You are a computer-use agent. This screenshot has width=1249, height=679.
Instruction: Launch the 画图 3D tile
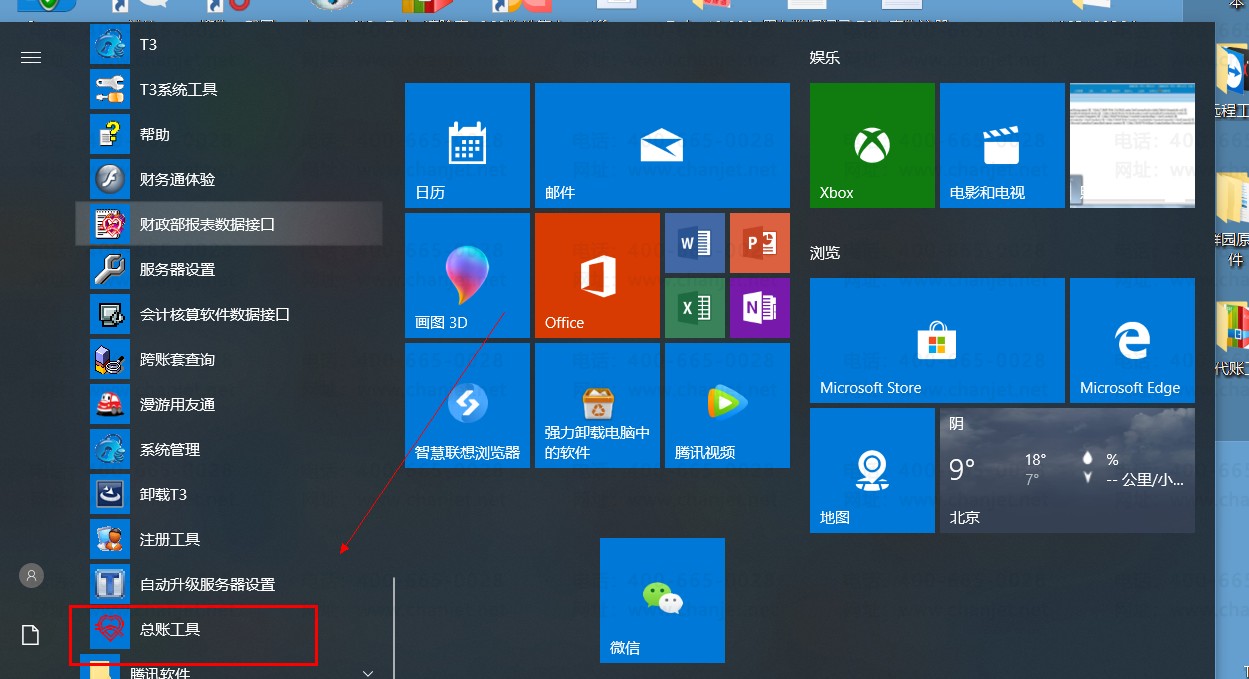point(467,275)
